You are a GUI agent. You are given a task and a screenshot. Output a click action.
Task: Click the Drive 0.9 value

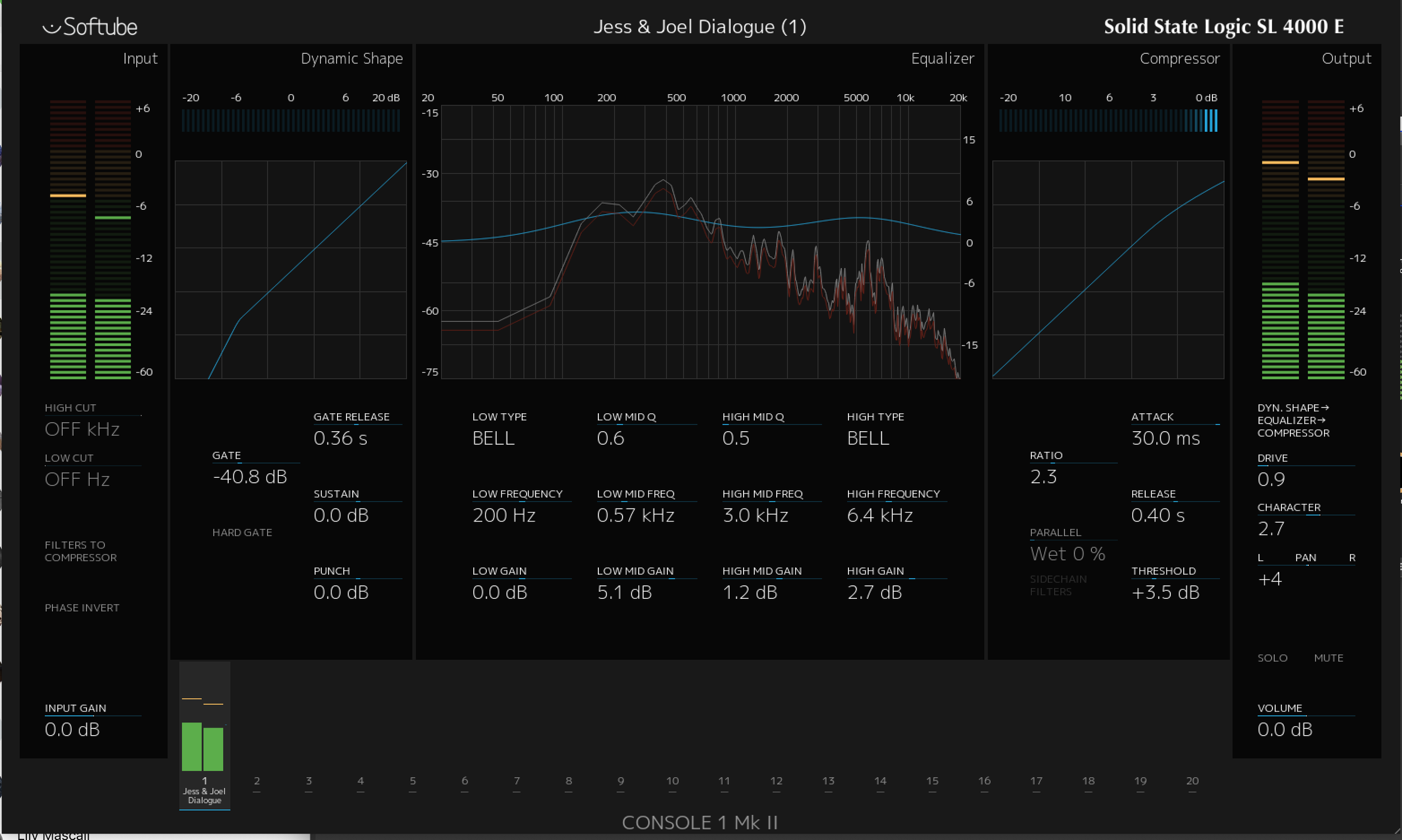coord(1271,479)
